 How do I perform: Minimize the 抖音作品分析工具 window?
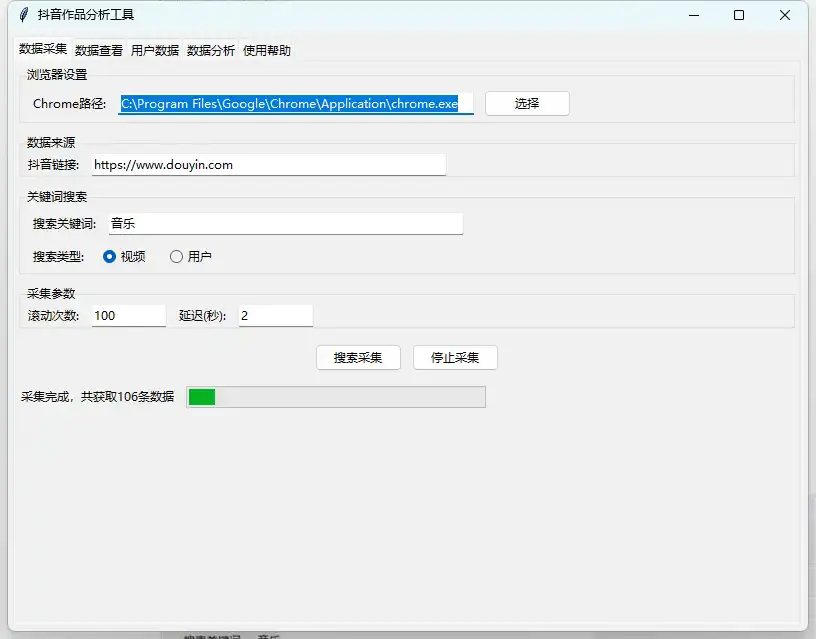tap(692, 16)
